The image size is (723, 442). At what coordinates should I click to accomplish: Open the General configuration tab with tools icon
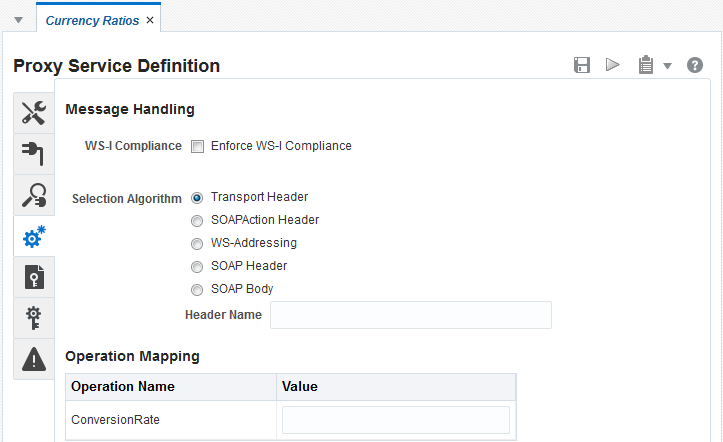pyautogui.click(x=34, y=113)
